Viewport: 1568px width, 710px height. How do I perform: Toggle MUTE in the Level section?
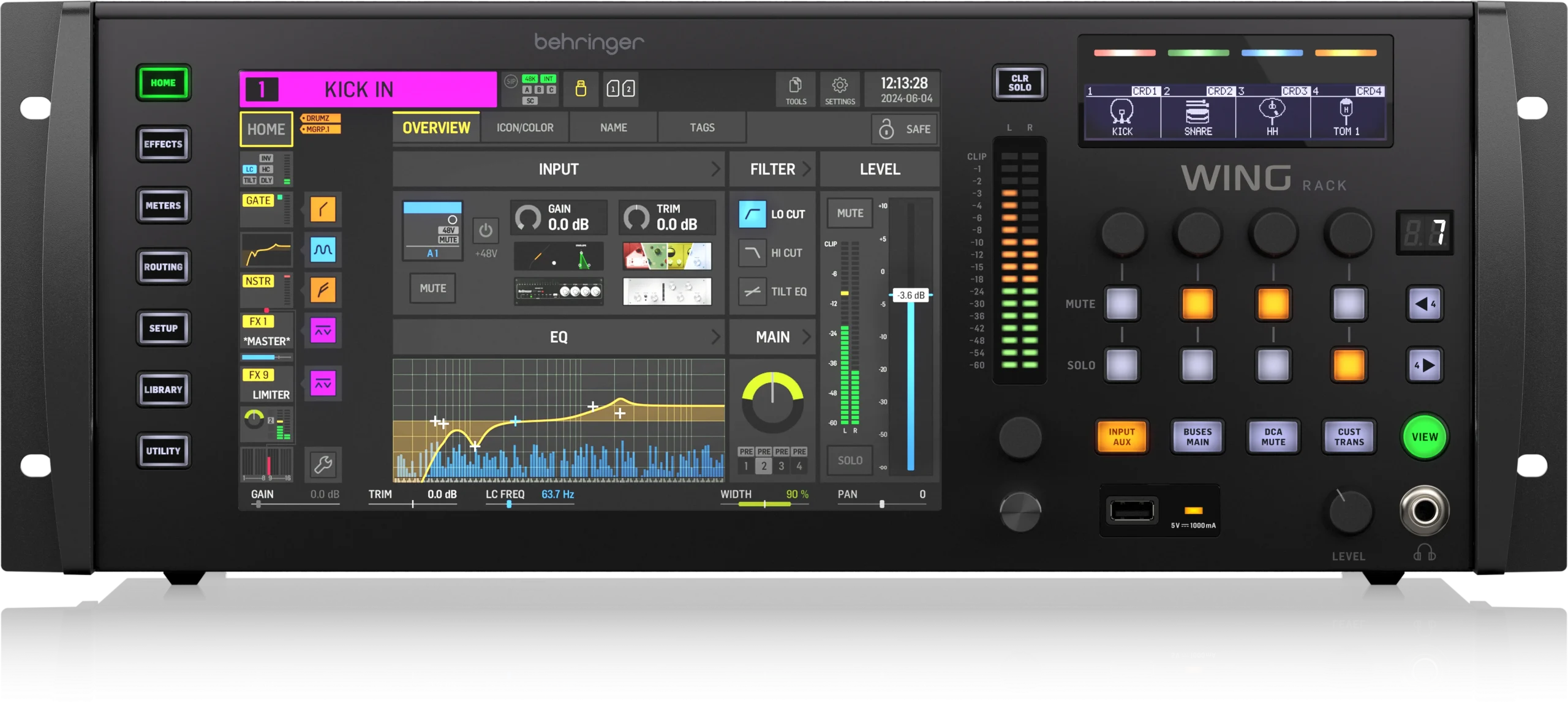point(850,213)
